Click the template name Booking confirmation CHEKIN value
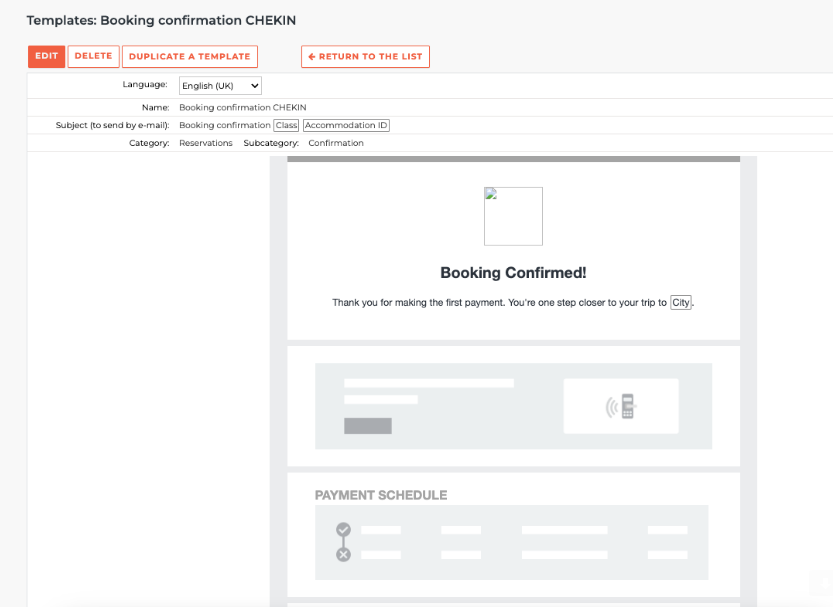The image size is (833, 607). pyautogui.click(x=242, y=107)
